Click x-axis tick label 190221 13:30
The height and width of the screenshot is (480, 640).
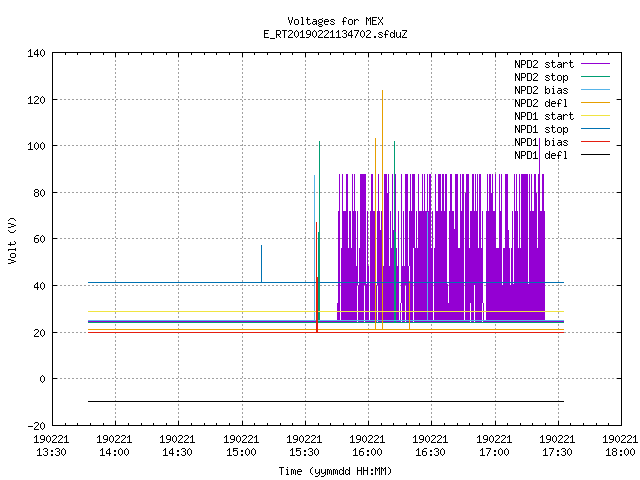pyautogui.click(x=51, y=446)
